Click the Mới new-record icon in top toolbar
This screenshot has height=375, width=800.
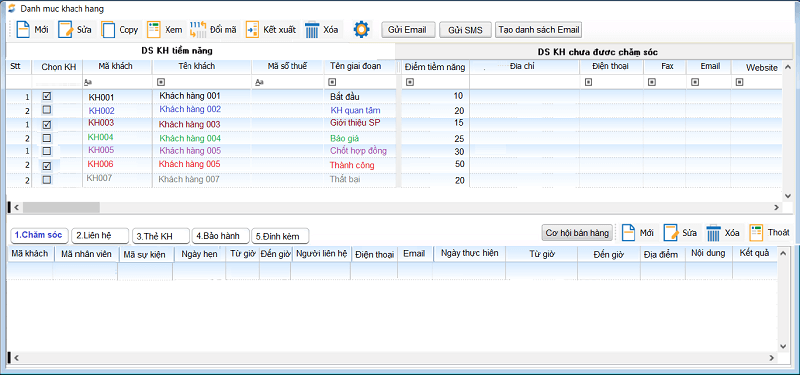23,30
